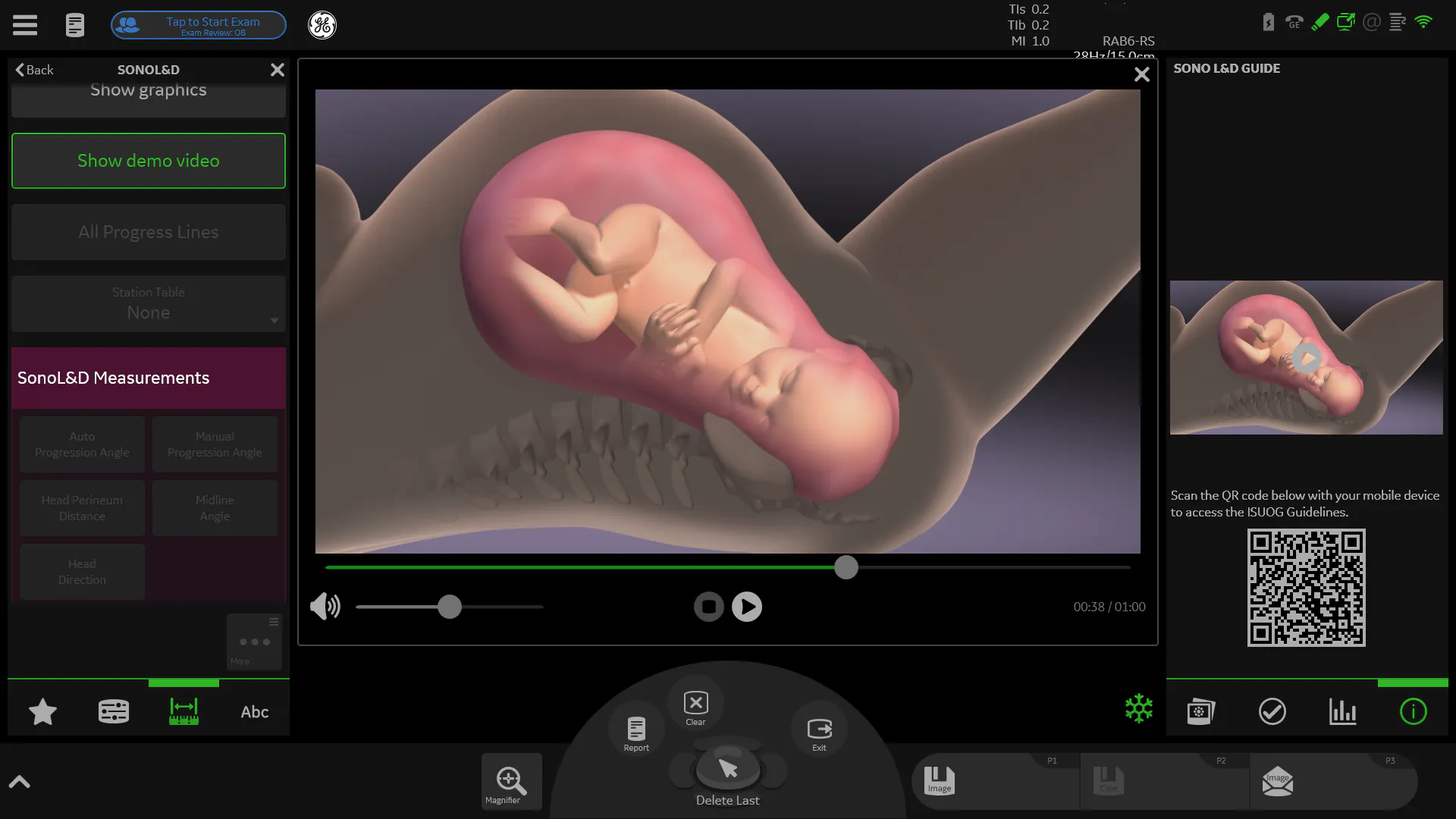The height and width of the screenshot is (819, 1456).
Task: Select Head Direction measurement
Action: tap(82, 572)
